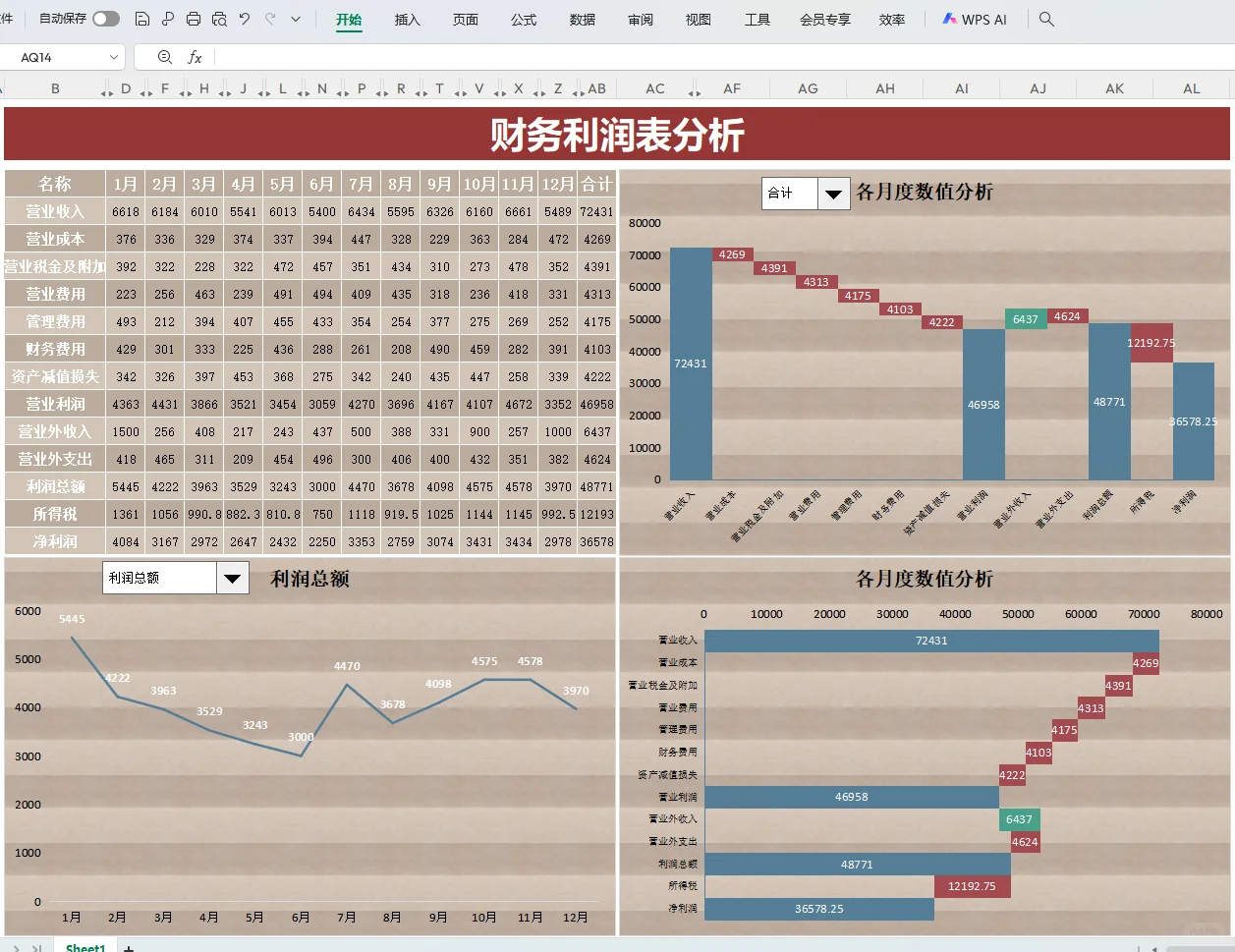Click the 所得税 row label in table
Viewport: 1235px width, 952px height.
pos(55,514)
